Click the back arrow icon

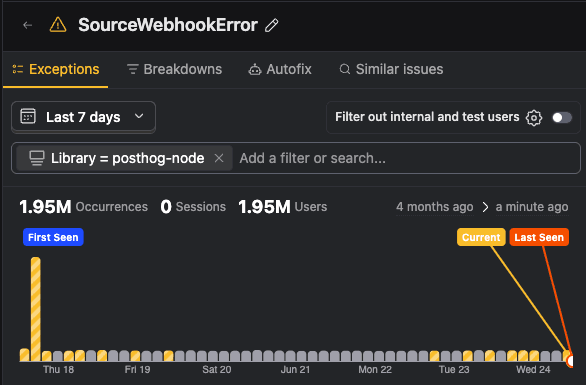(27, 25)
